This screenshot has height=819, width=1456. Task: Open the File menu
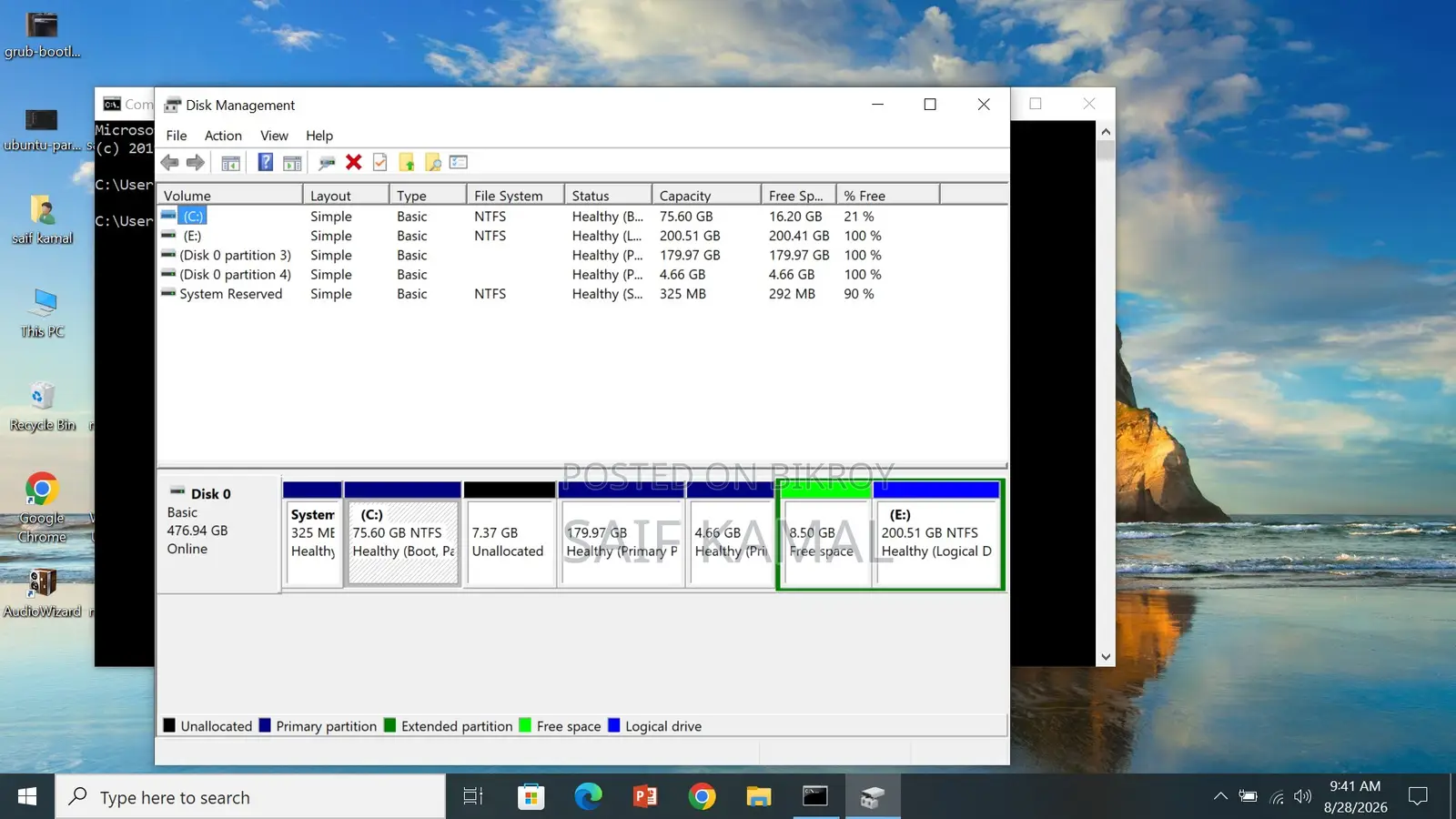tap(177, 136)
